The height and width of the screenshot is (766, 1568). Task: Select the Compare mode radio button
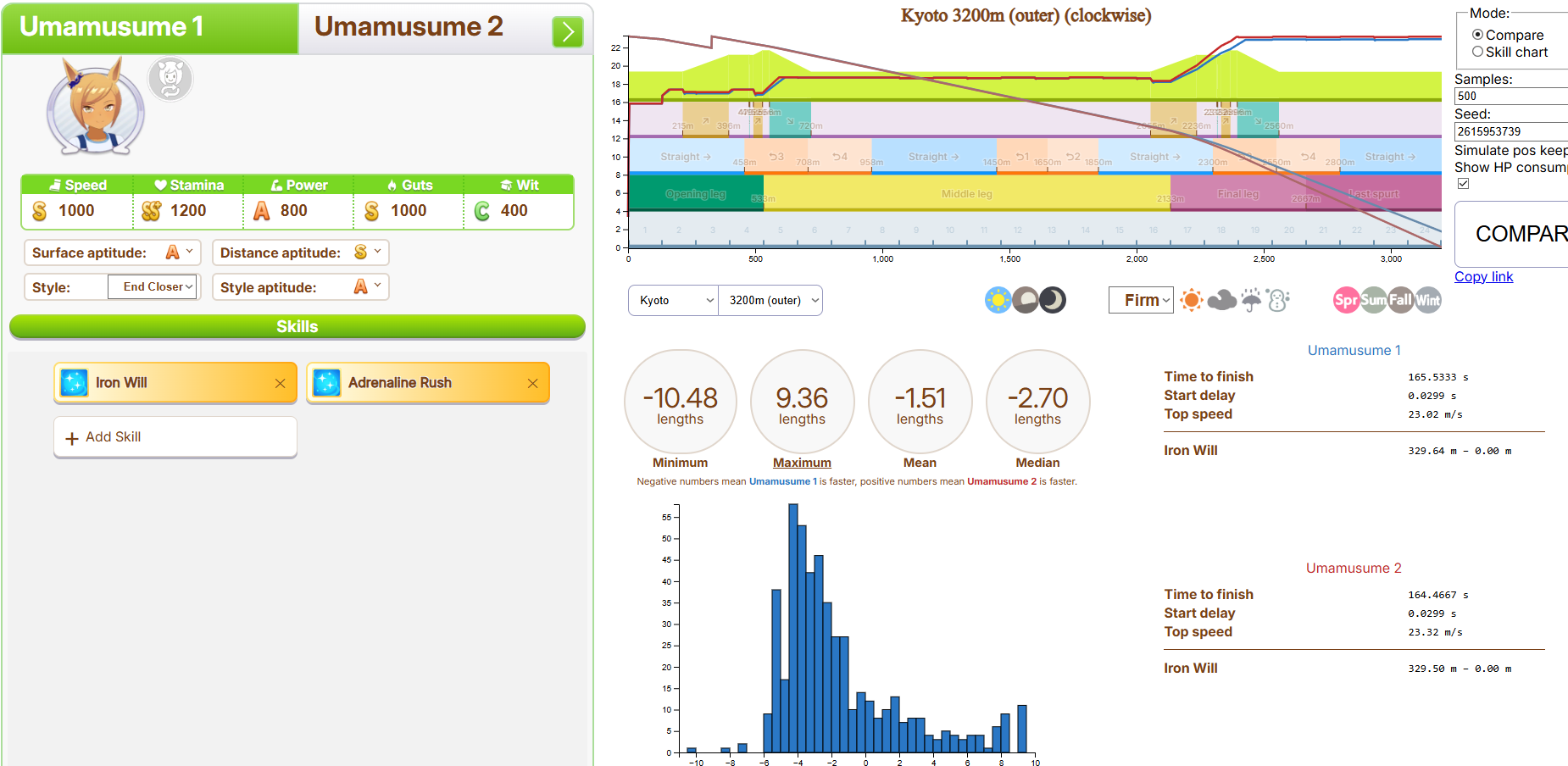pyautogui.click(x=1477, y=35)
